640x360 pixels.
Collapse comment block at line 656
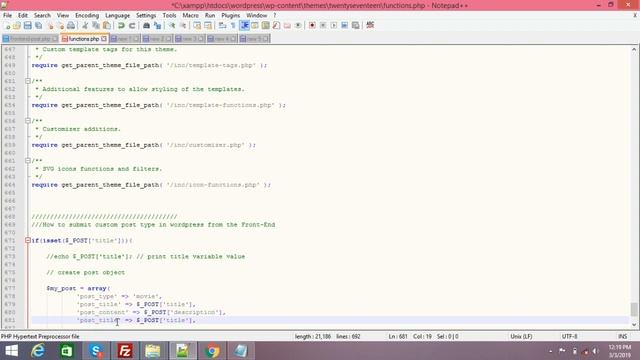[28, 121]
